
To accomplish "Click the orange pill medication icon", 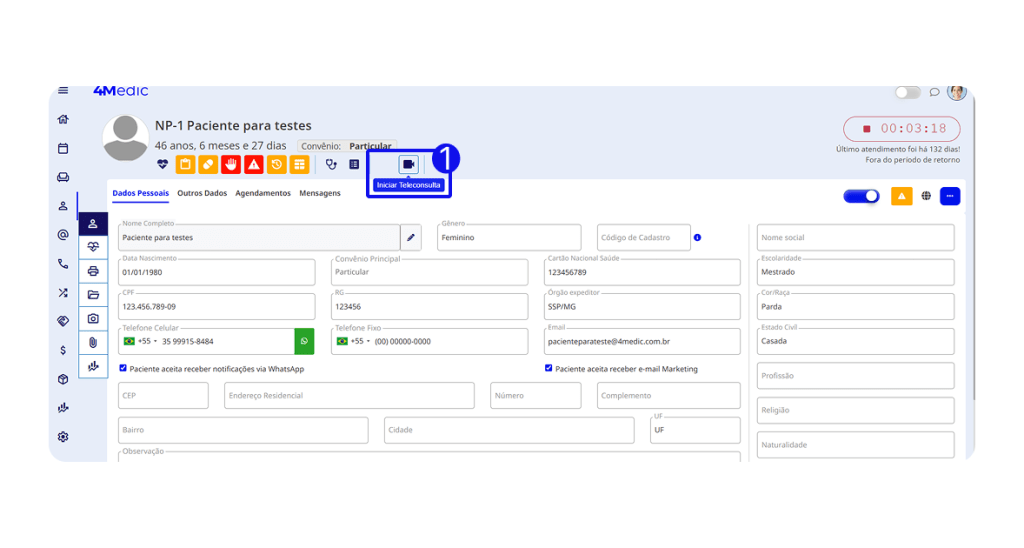I will point(208,165).
